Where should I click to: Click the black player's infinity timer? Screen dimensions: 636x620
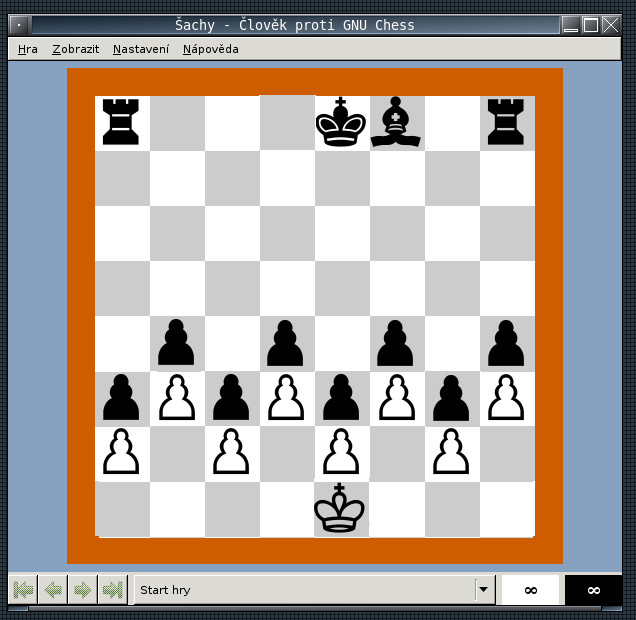pyautogui.click(x=593, y=590)
